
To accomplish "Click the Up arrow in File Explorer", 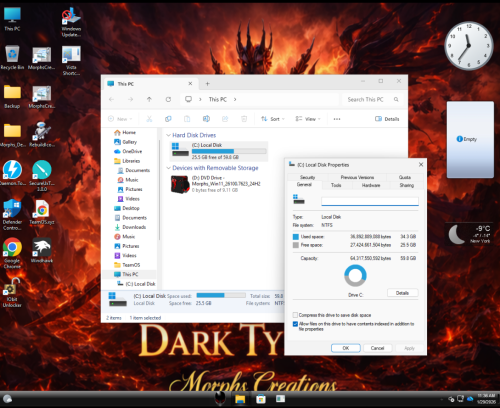I will coord(149,99).
